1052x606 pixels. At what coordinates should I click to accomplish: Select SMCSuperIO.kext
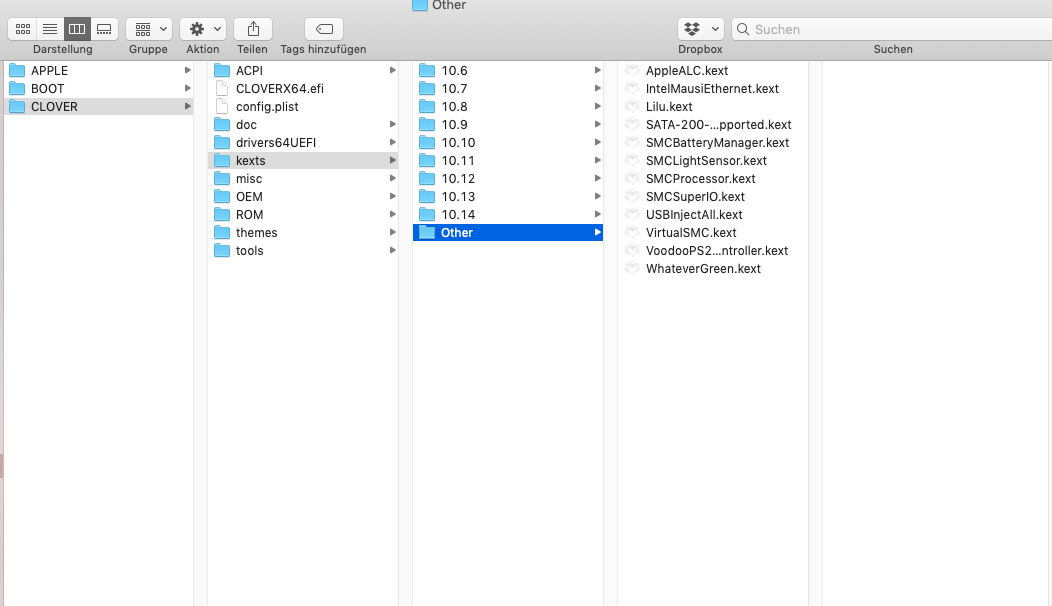coord(713,197)
